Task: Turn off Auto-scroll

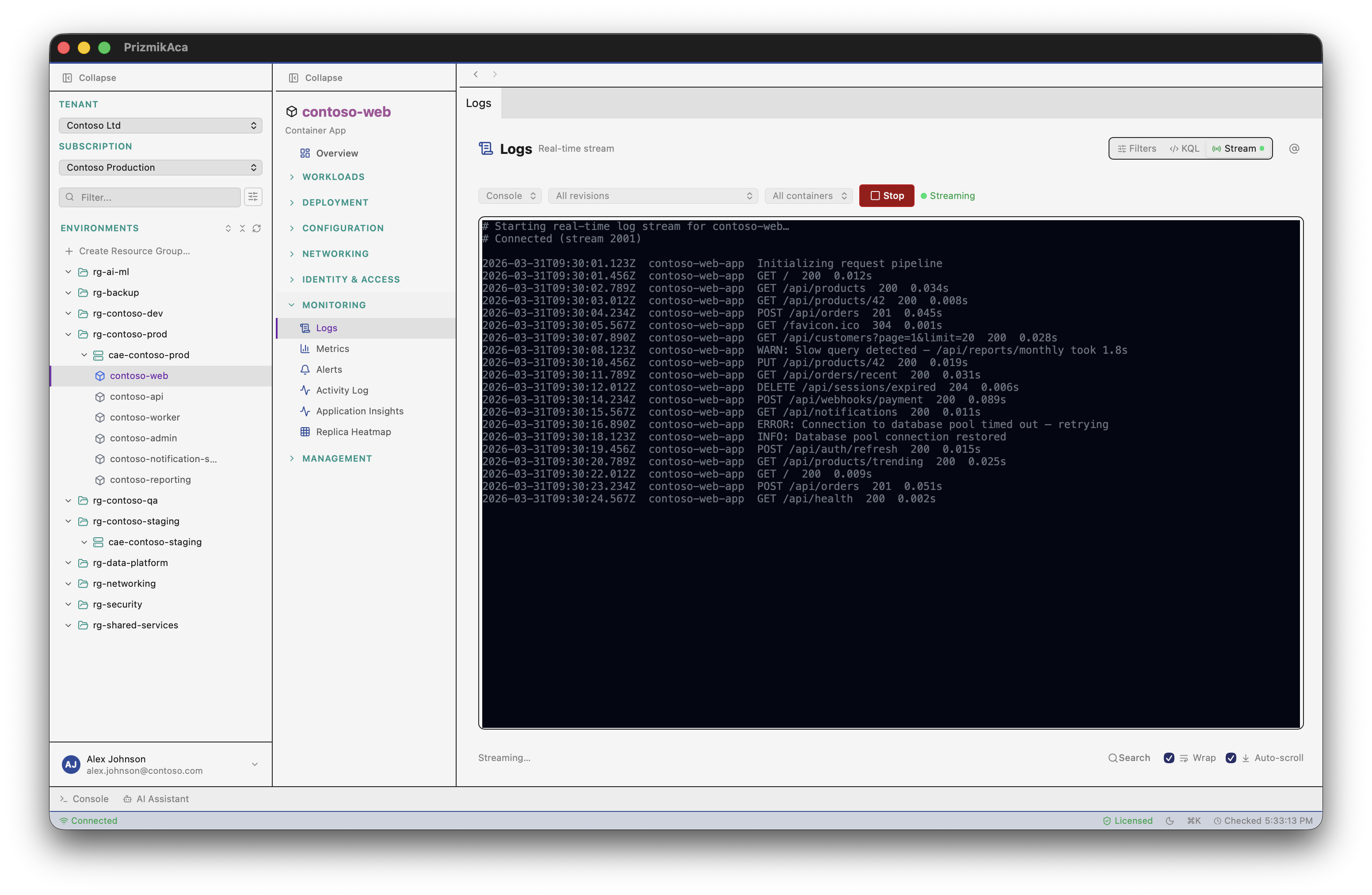Action: coord(1231,757)
